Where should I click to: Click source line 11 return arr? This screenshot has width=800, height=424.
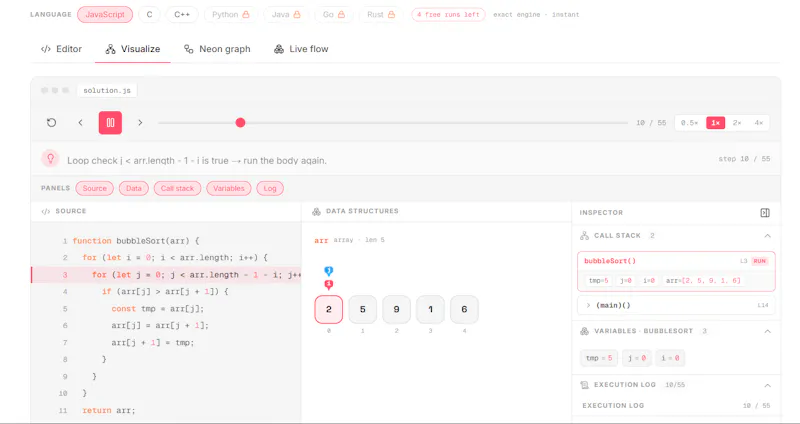(166, 410)
